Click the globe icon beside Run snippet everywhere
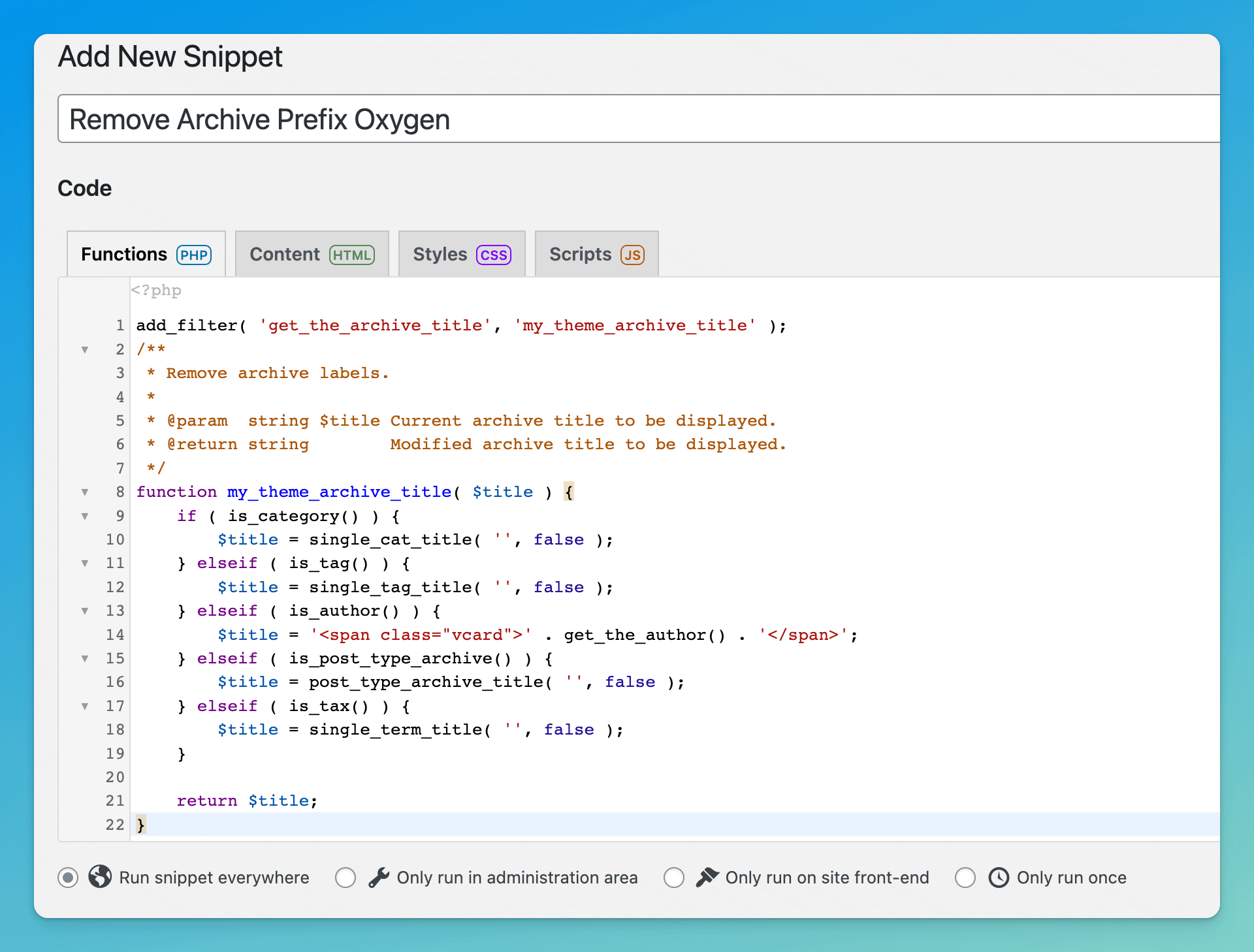Viewport: 1254px width, 952px height. click(x=100, y=876)
